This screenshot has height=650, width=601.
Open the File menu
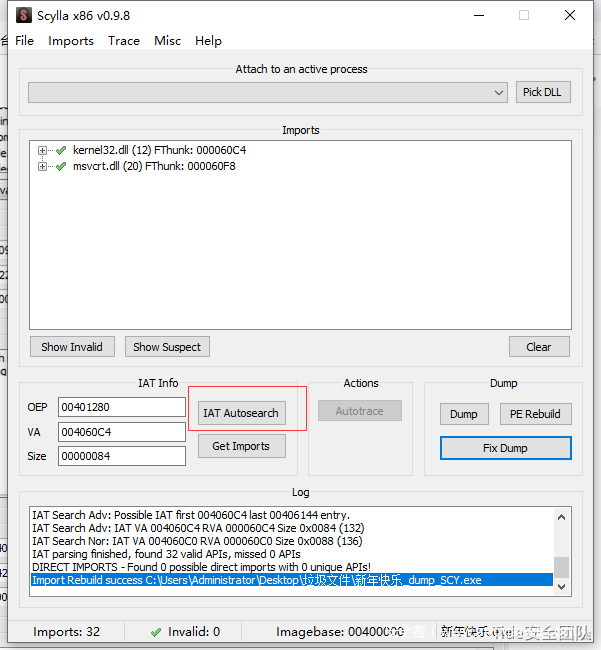(x=24, y=41)
